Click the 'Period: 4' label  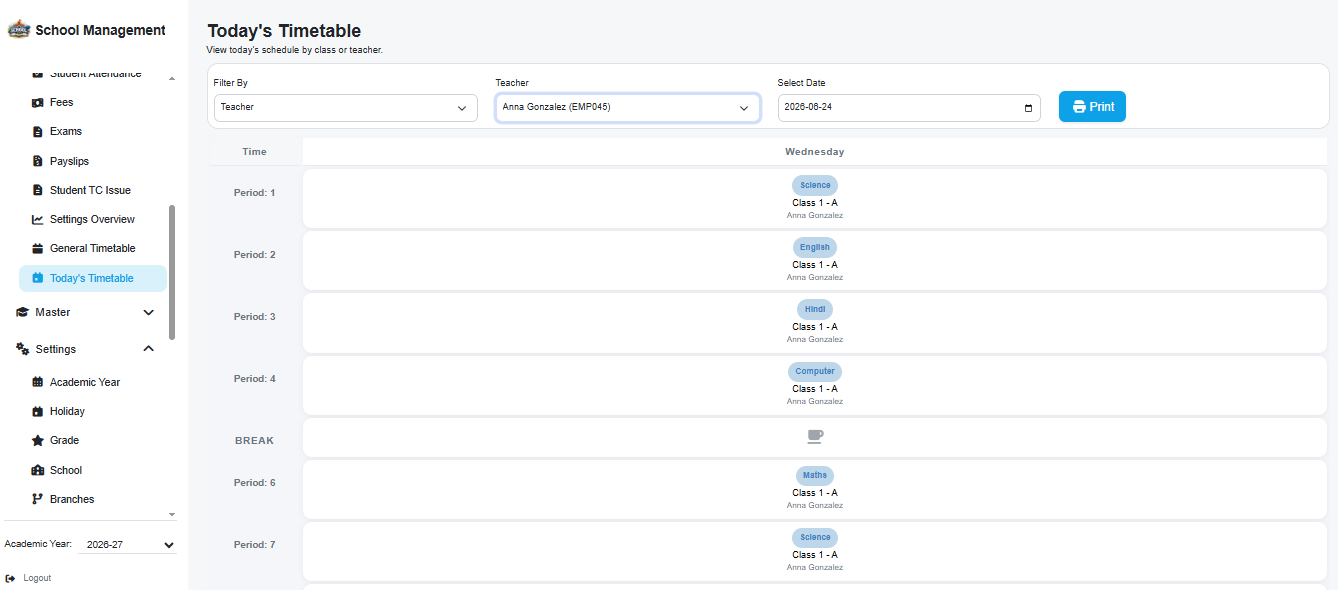pos(255,379)
